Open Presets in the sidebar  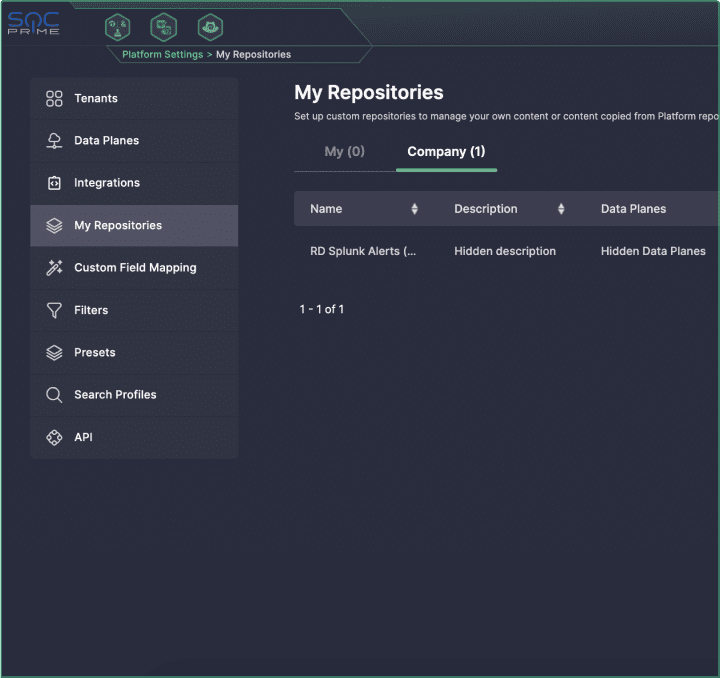(x=94, y=353)
